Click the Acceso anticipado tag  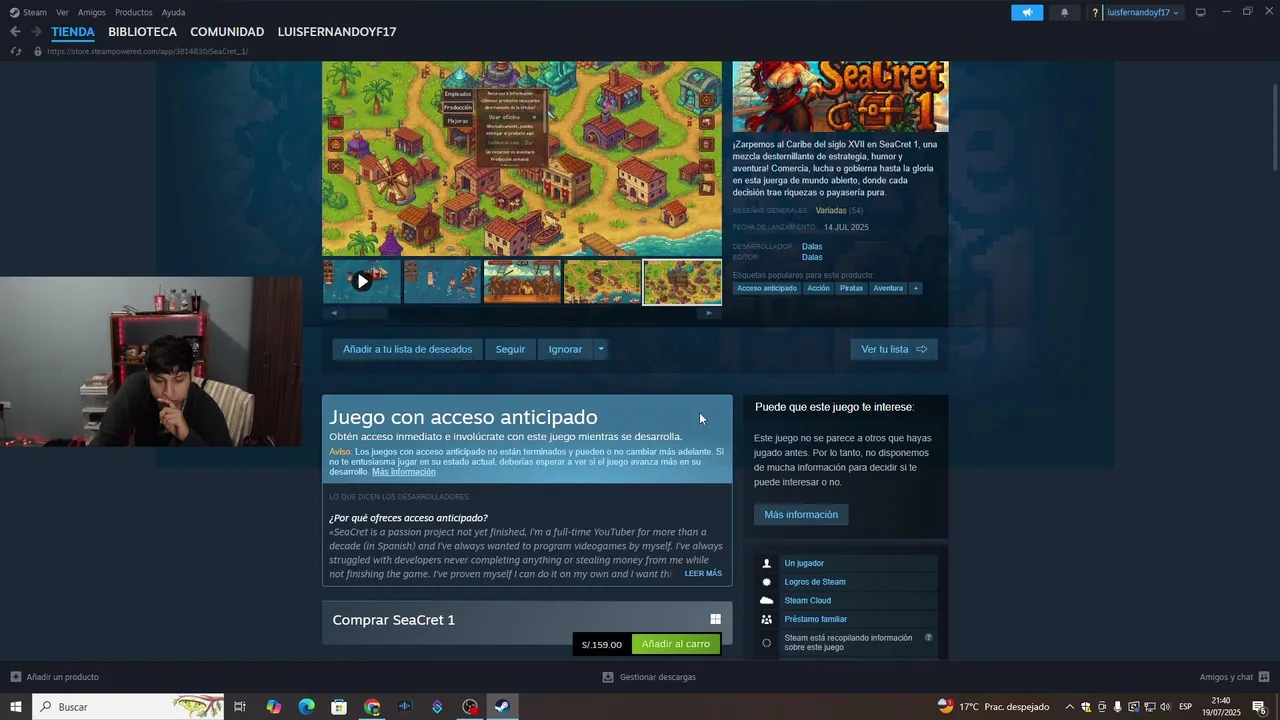[767, 288]
